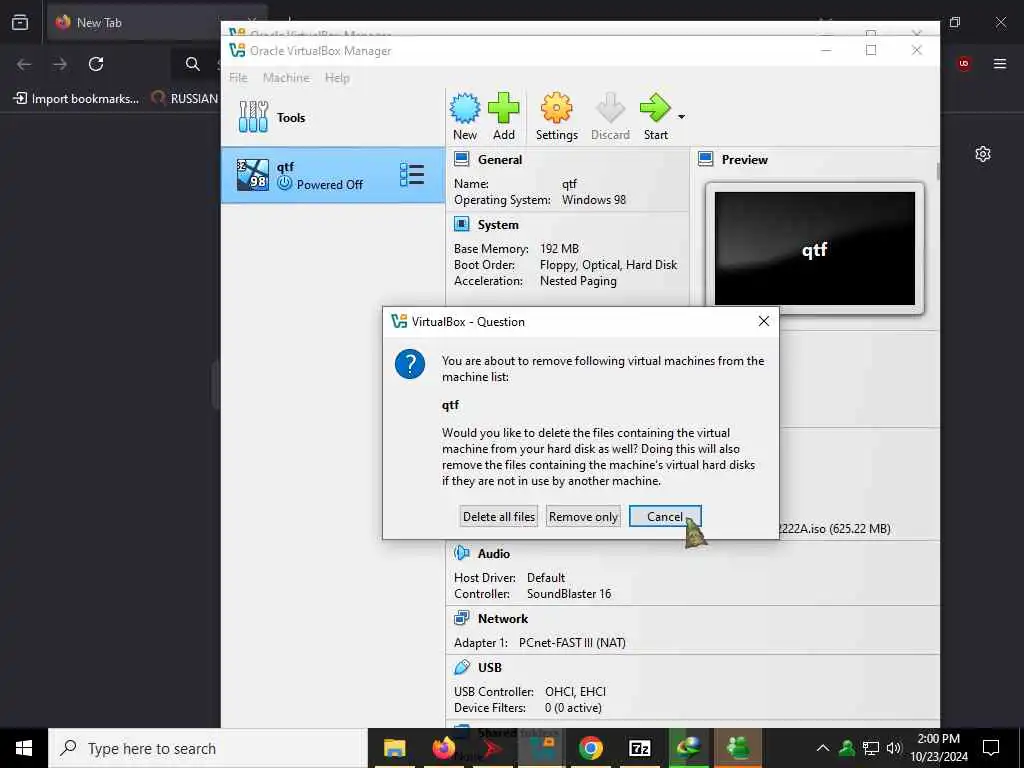This screenshot has height=768, width=1024.
Task: Click the OHCI, EHCI controller text
Action: [575, 692]
